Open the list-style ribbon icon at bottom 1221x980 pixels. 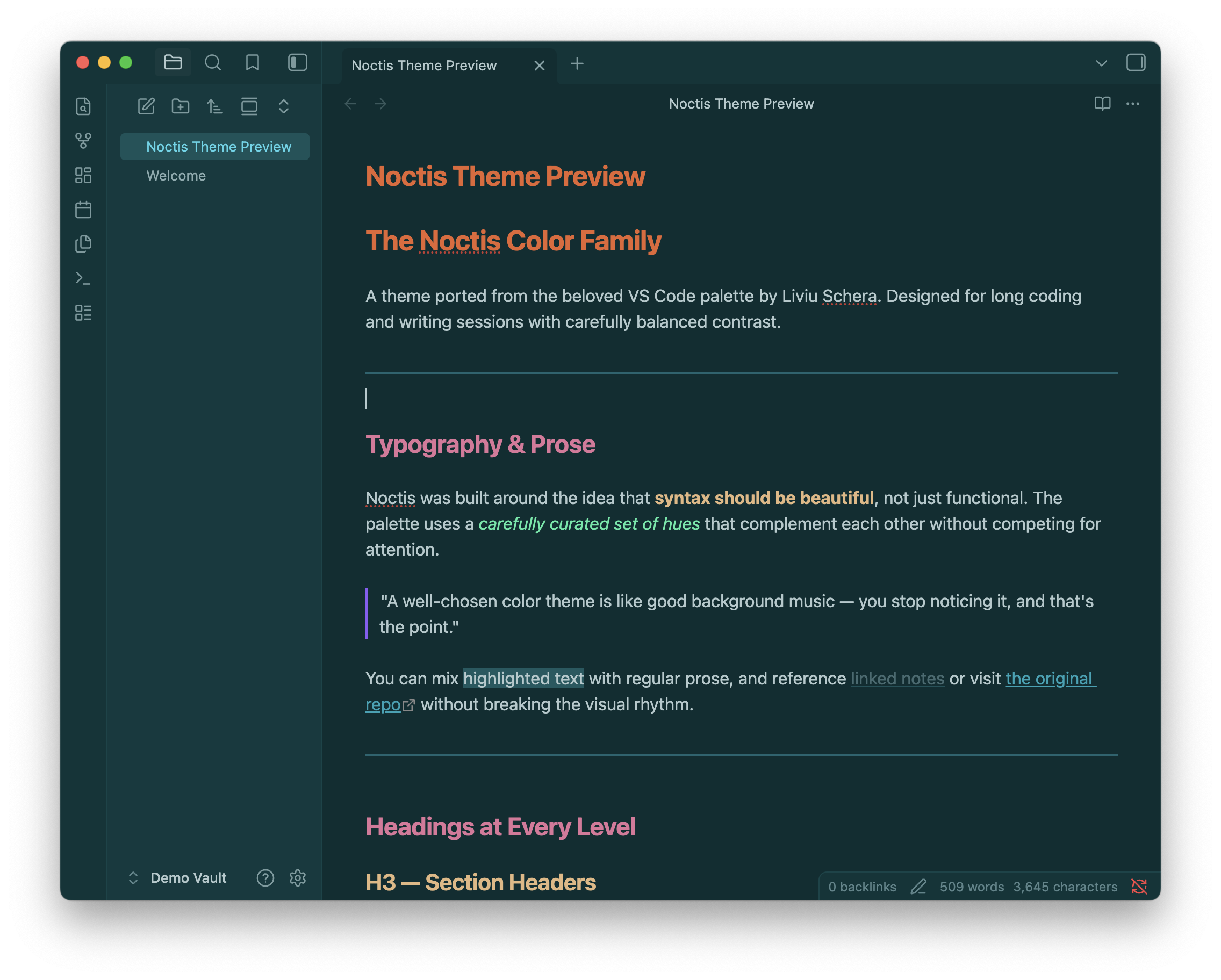pyautogui.click(x=83, y=313)
